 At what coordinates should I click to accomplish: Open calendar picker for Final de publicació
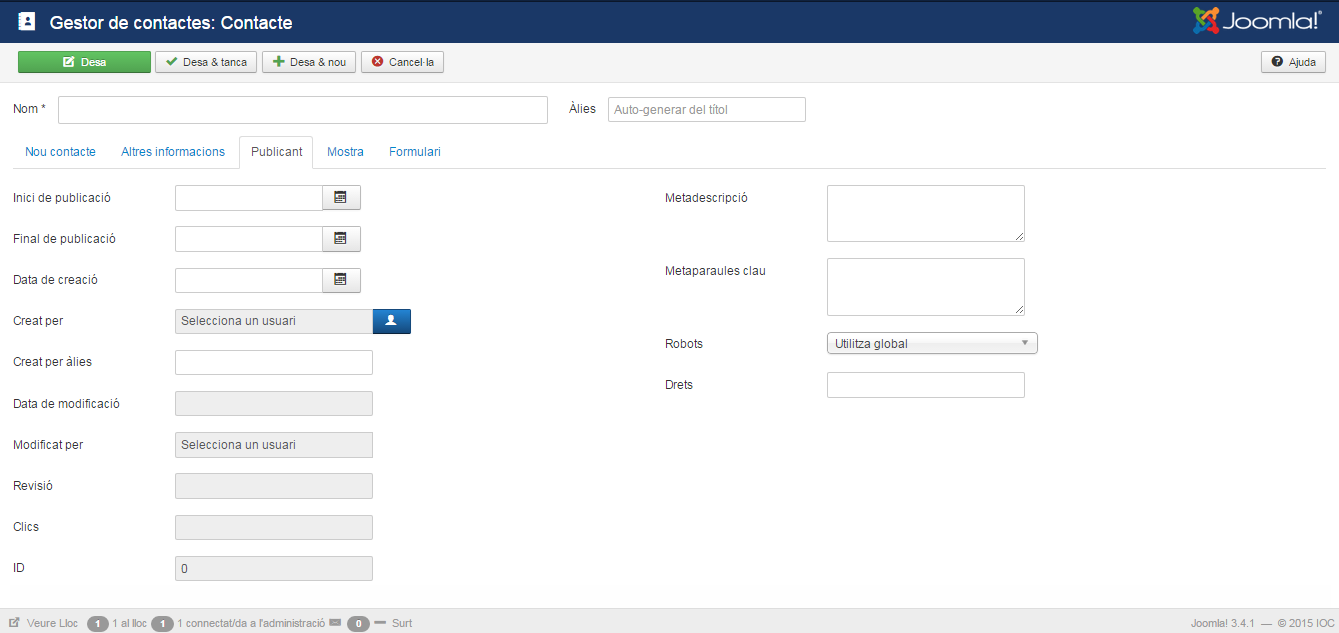341,239
